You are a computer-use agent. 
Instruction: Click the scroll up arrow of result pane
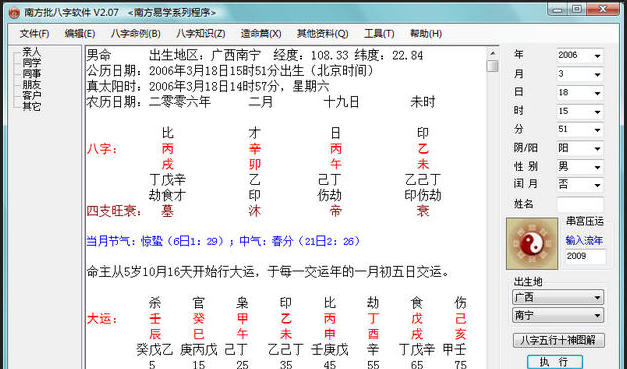[x=493, y=53]
